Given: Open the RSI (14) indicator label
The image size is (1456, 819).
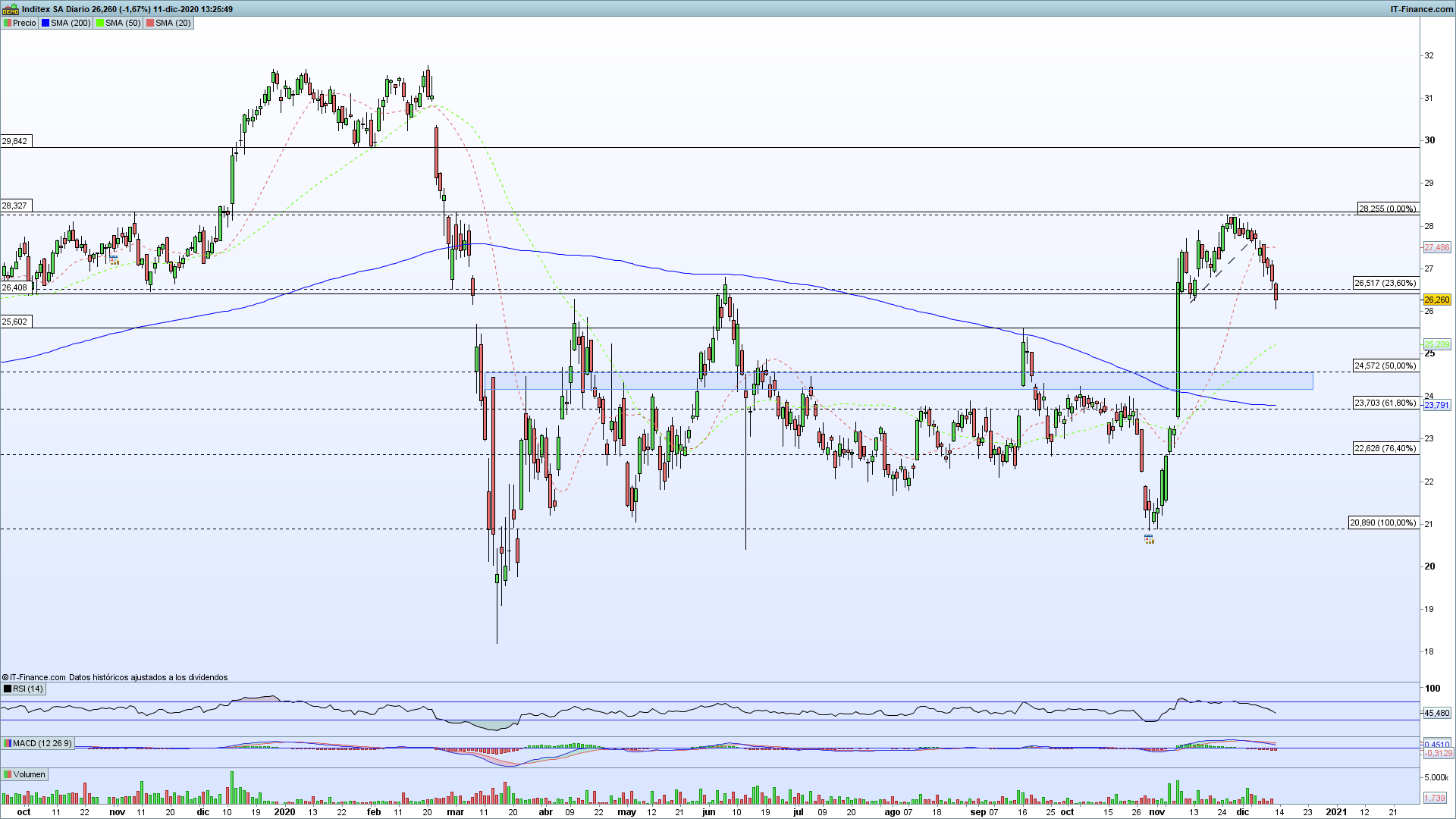Looking at the screenshot, I should (x=24, y=689).
